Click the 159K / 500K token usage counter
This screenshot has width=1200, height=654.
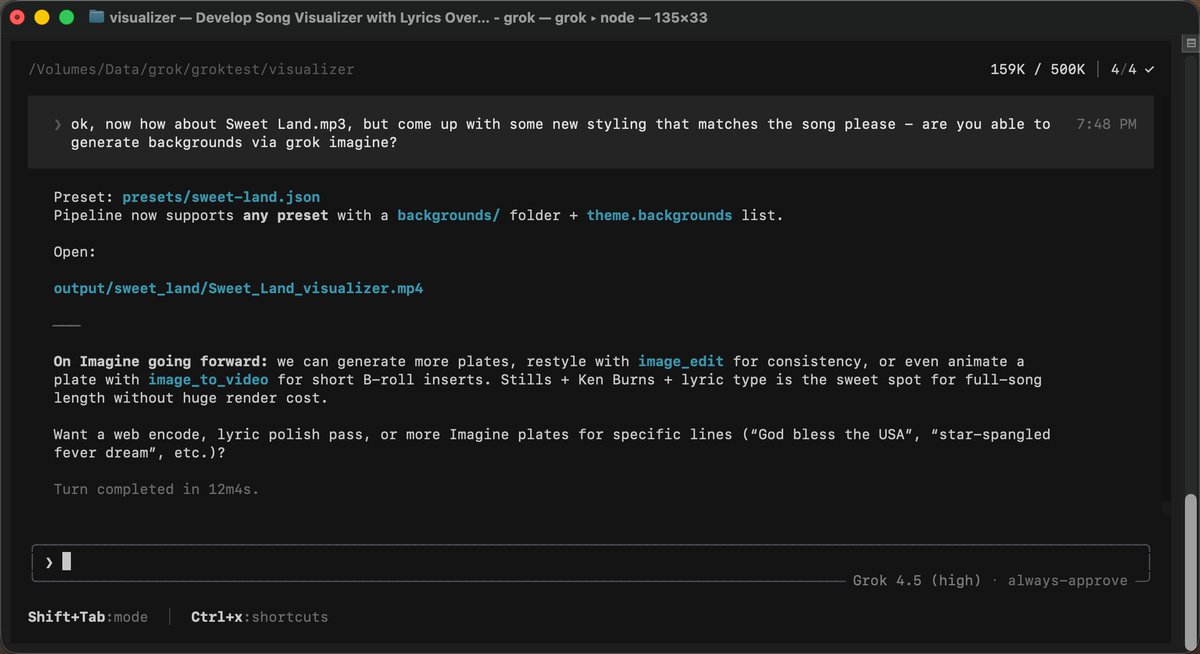click(x=1038, y=69)
